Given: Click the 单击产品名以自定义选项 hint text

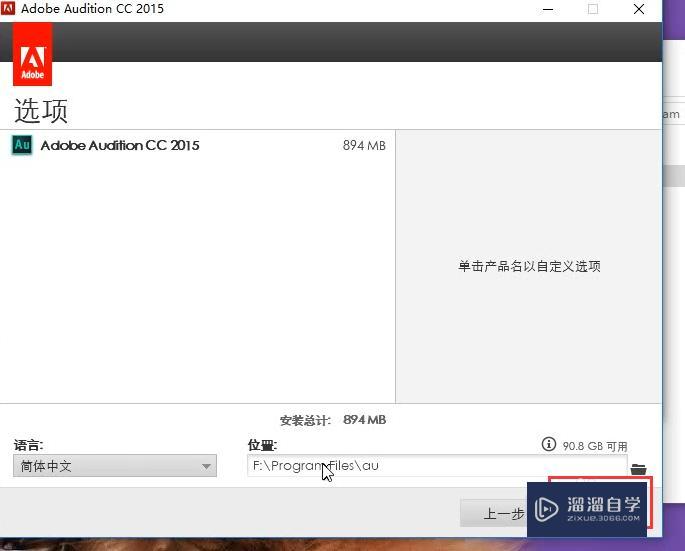Looking at the screenshot, I should pyautogui.click(x=529, y=266).
